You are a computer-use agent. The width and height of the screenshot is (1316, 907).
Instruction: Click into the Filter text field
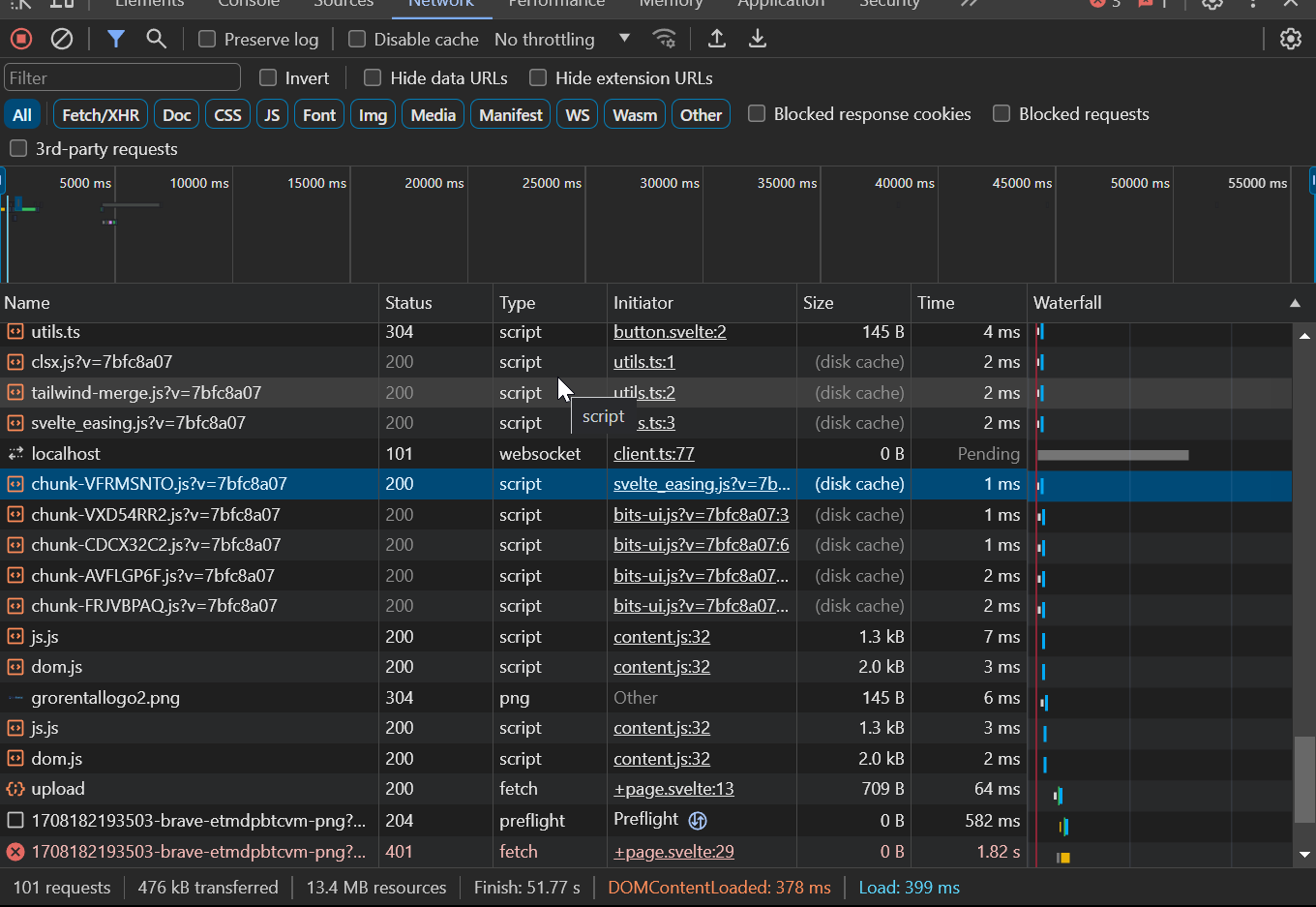tap(122, 77)
